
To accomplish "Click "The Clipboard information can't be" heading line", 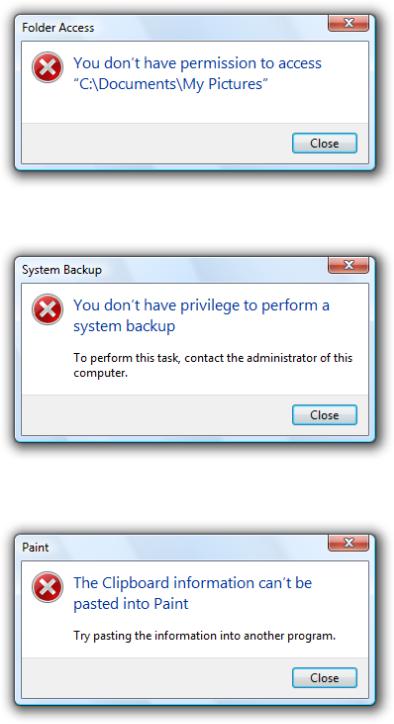I will pos(193,583).
